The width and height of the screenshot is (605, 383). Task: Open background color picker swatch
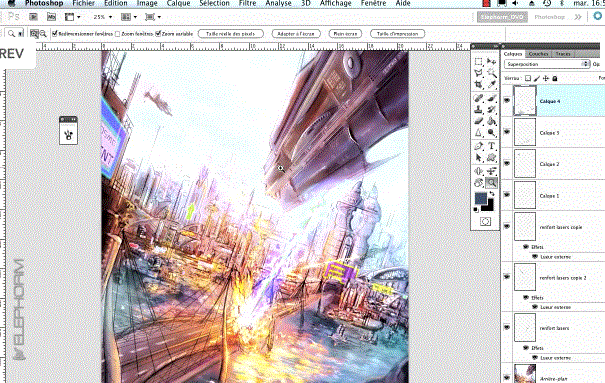pos(489,206)
